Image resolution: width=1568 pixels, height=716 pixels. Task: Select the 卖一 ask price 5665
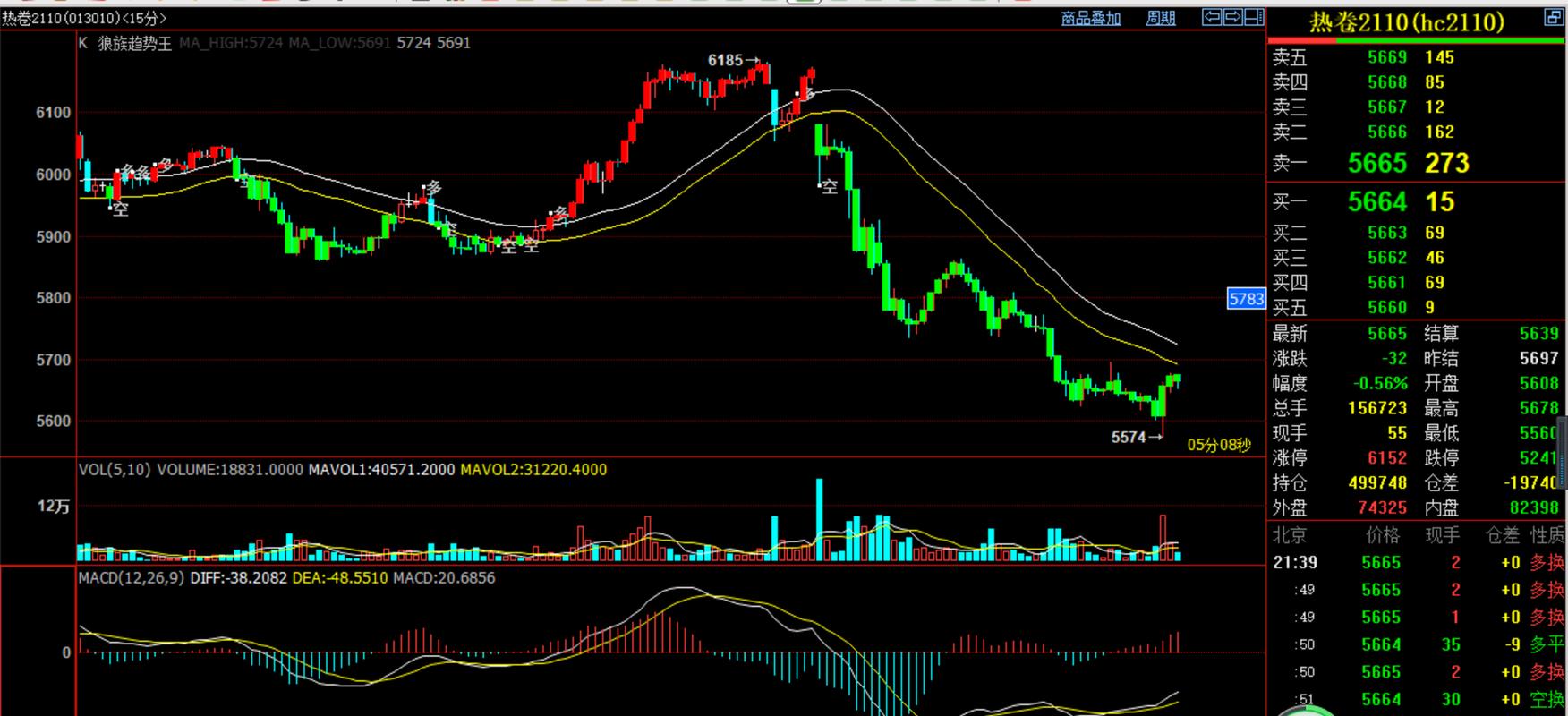point(1377,163)
